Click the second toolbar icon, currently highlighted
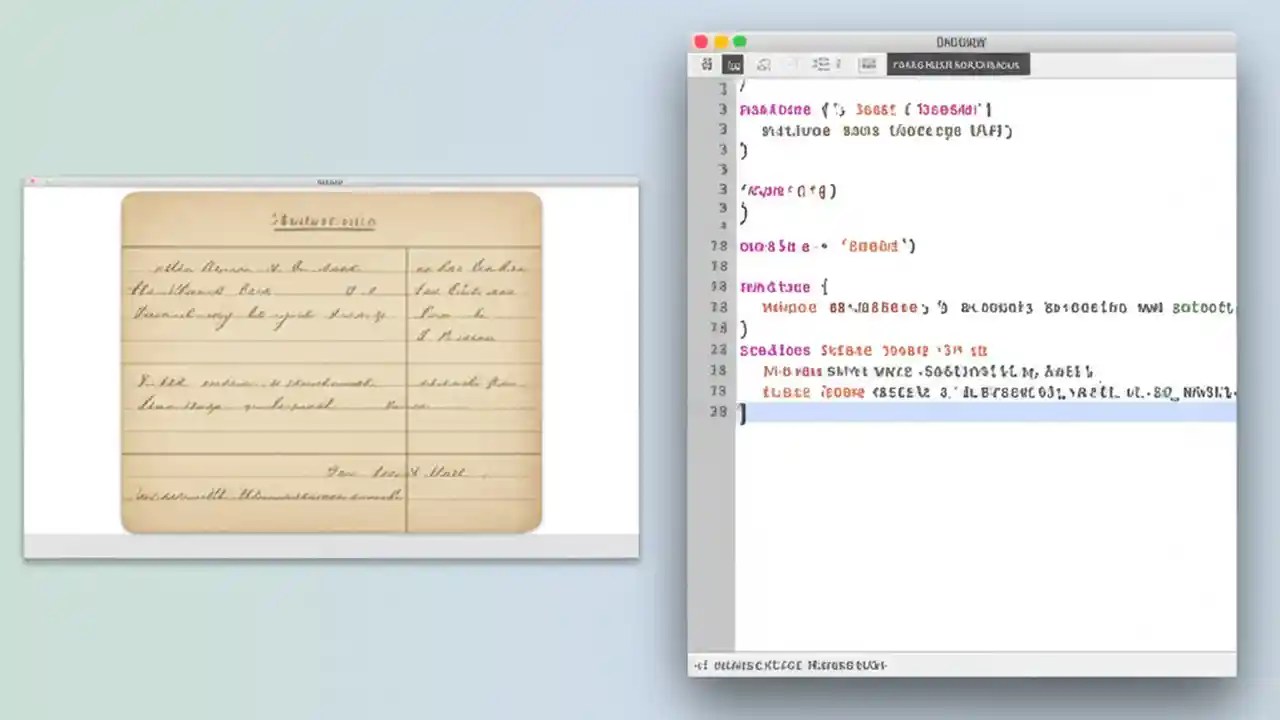 734,64
